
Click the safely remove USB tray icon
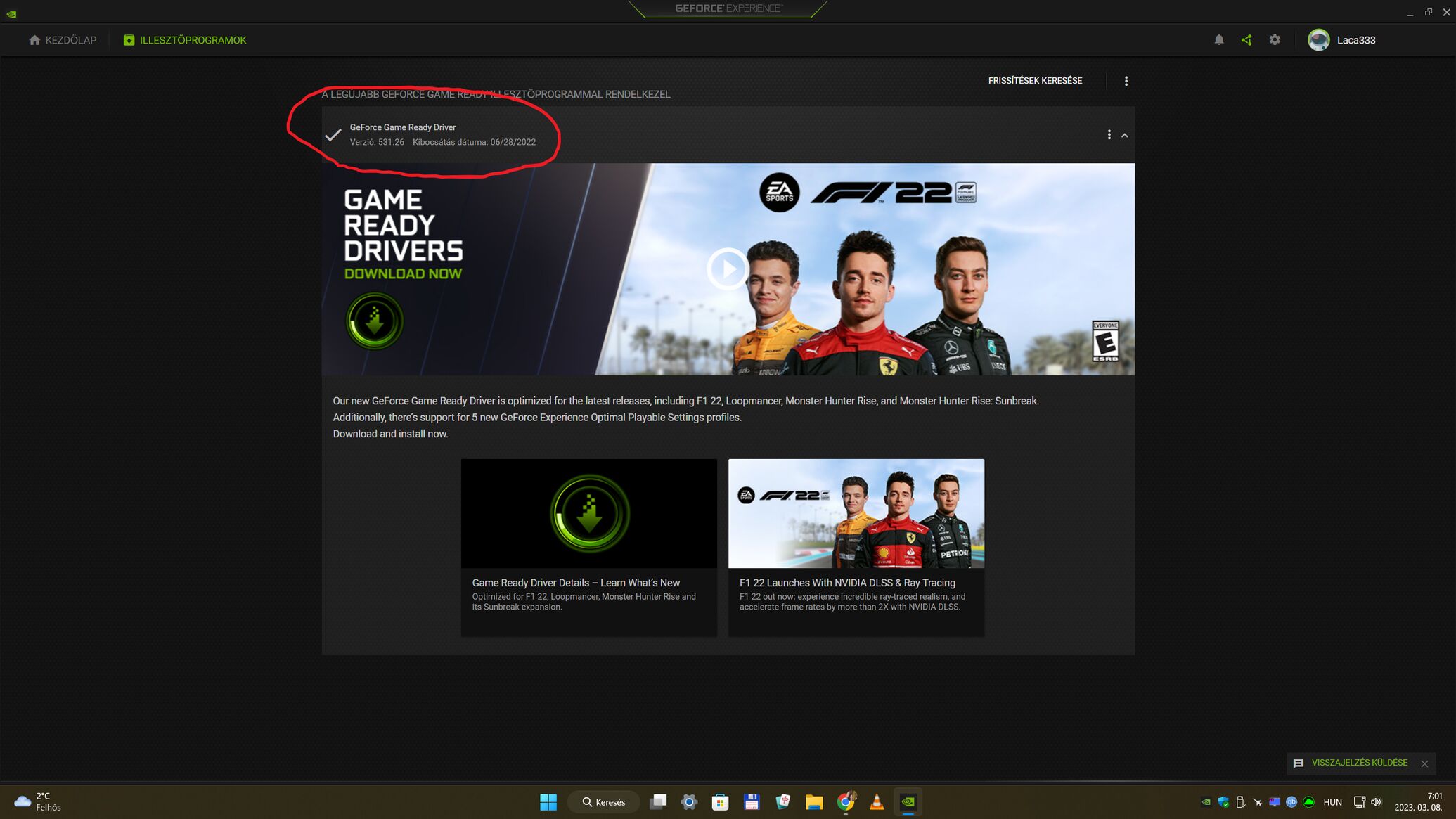(1240, 802)
